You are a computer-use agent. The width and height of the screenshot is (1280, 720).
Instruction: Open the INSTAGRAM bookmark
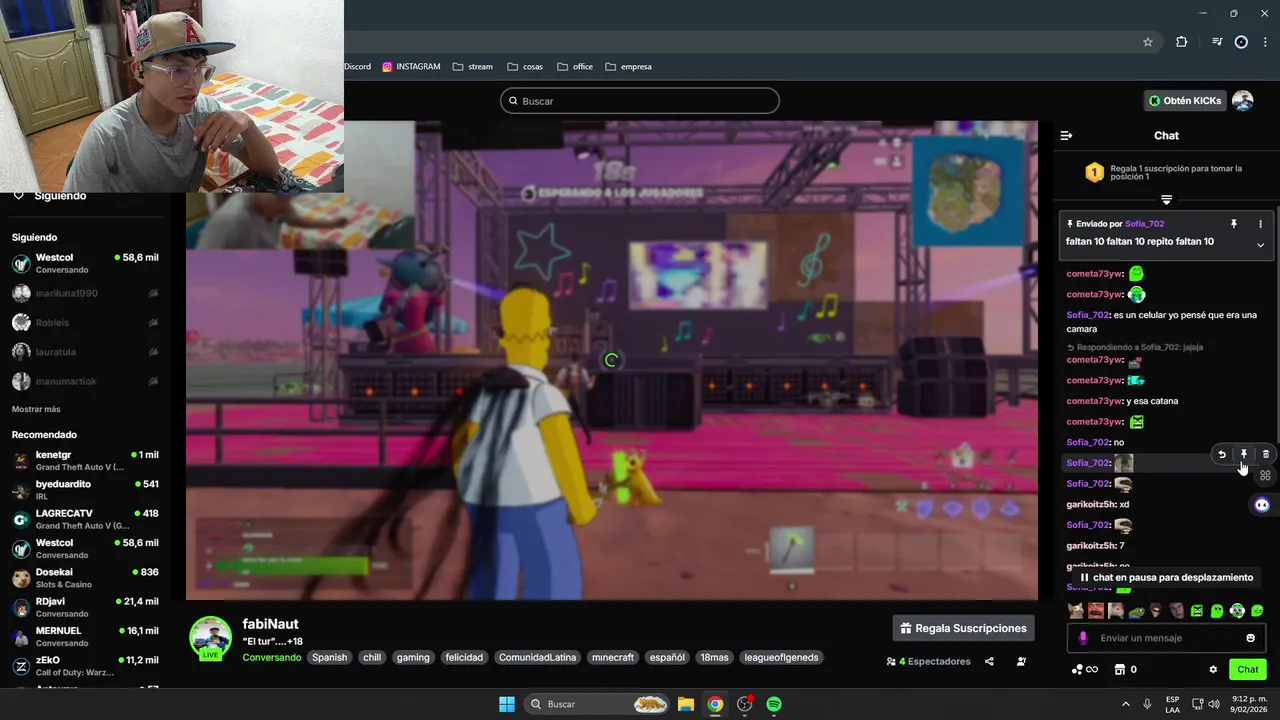click(x=411, y=67)
